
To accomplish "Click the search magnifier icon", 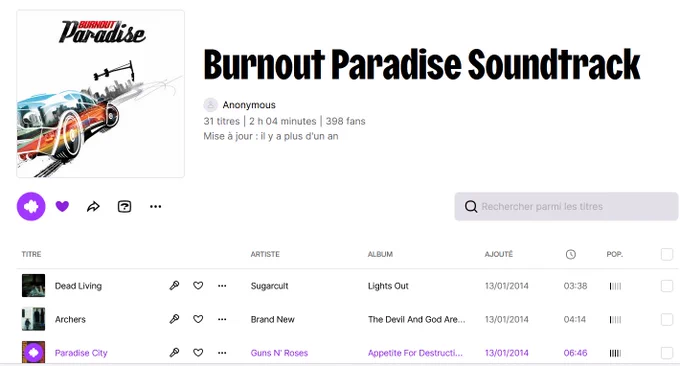I will pos(471,206).
